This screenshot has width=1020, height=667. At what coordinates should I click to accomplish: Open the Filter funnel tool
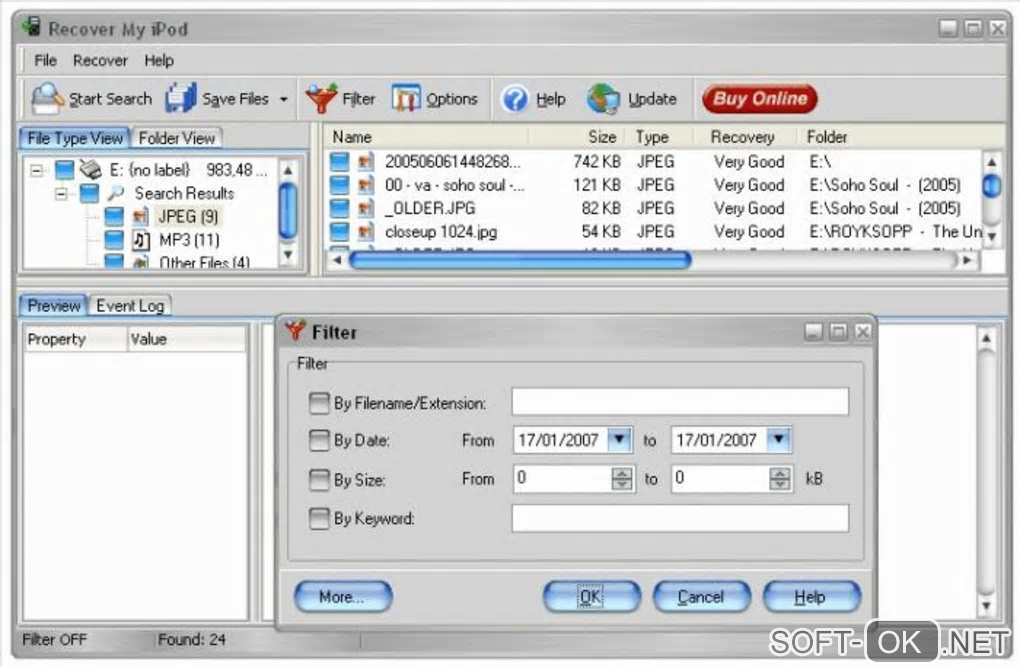click(321, 98)
